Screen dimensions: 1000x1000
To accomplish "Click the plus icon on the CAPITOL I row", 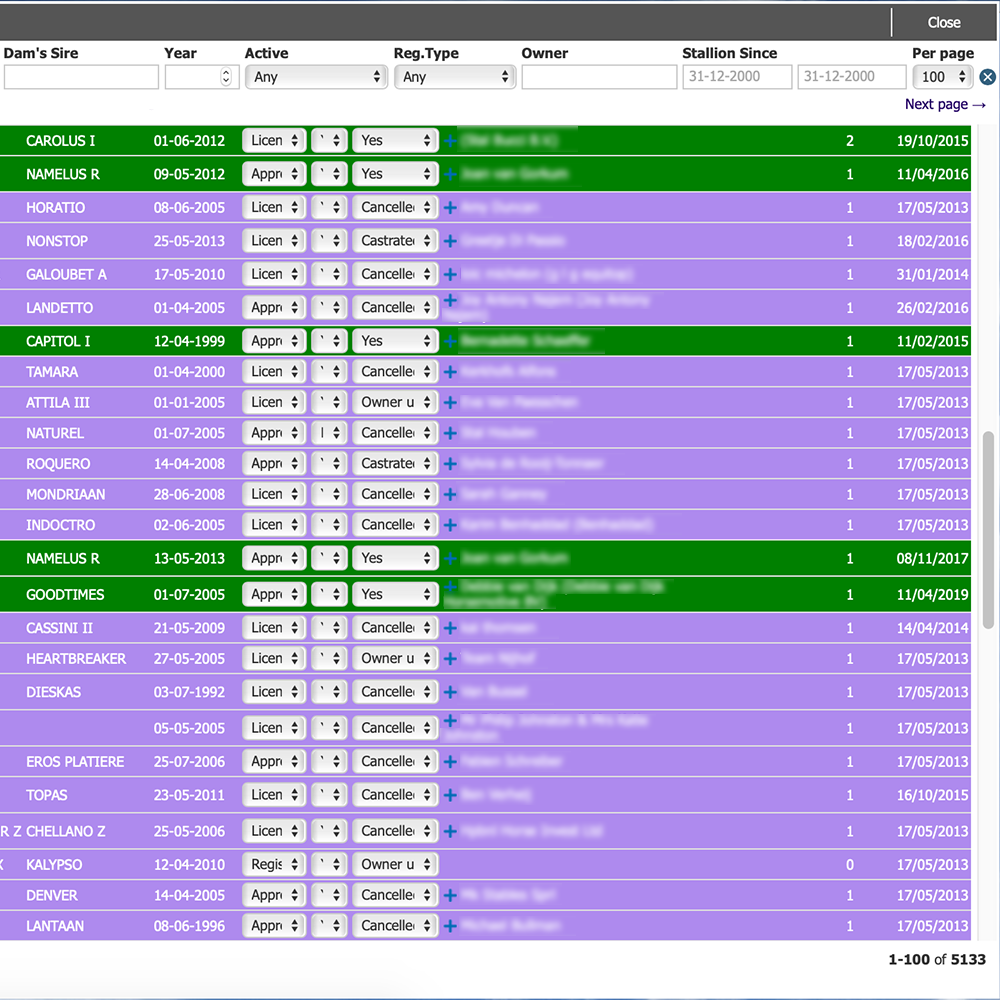I will [x=450, y=340].
